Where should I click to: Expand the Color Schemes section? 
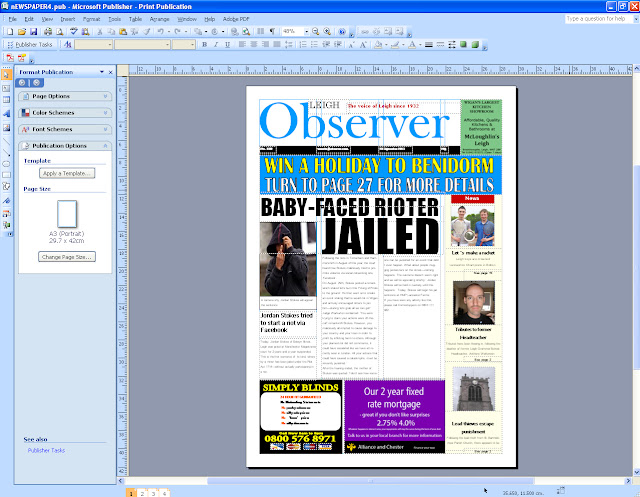[65, 113]
